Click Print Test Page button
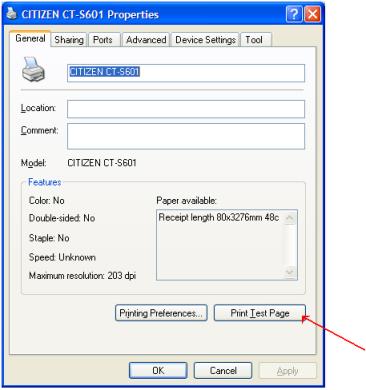 [x=260, y=313]
